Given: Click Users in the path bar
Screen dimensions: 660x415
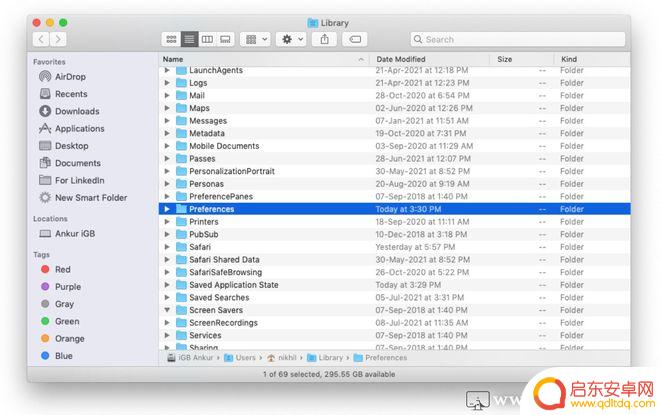Looking at the screenshot, I should 240,358.
